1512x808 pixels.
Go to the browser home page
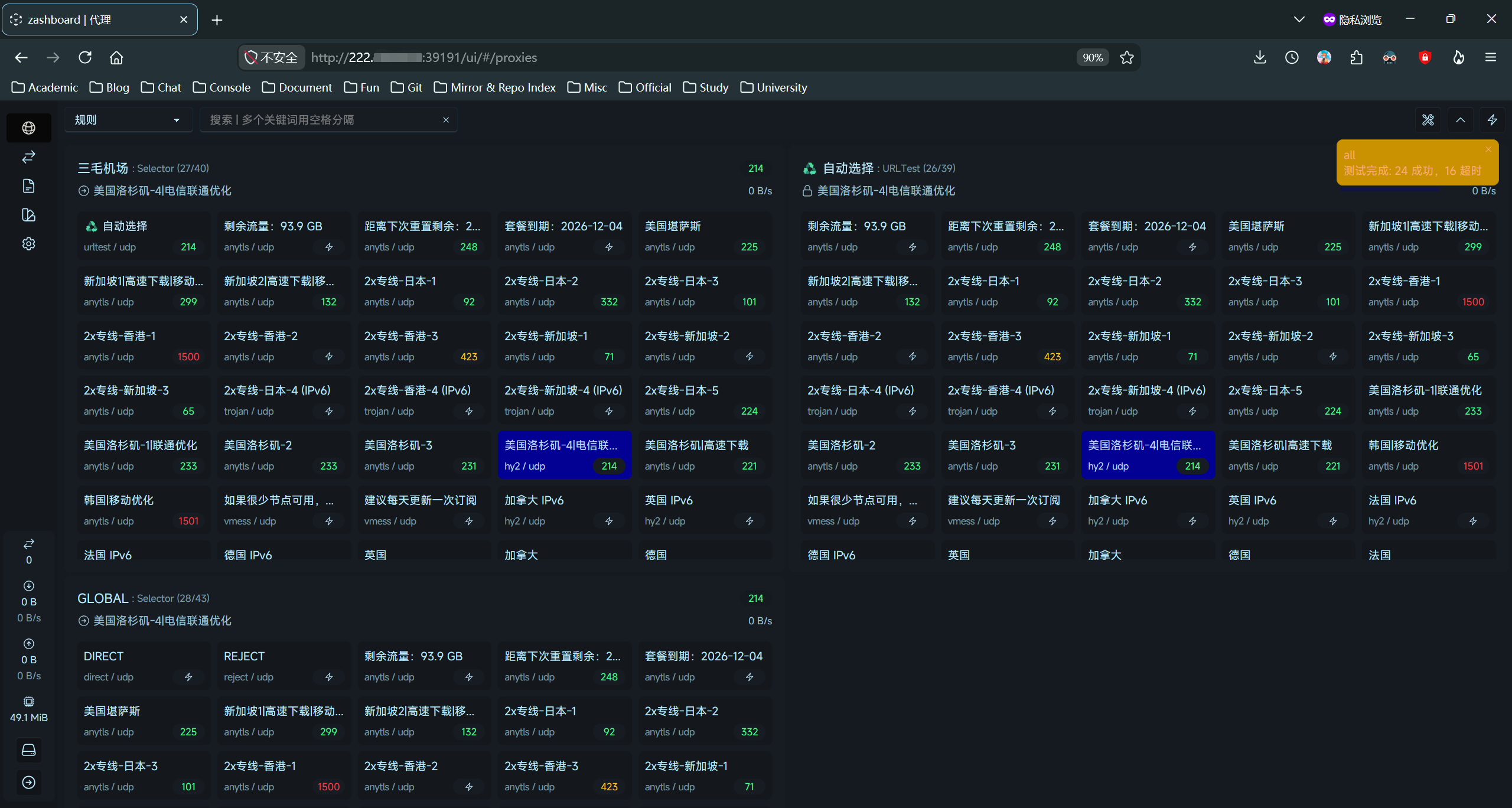coord(116,57)
